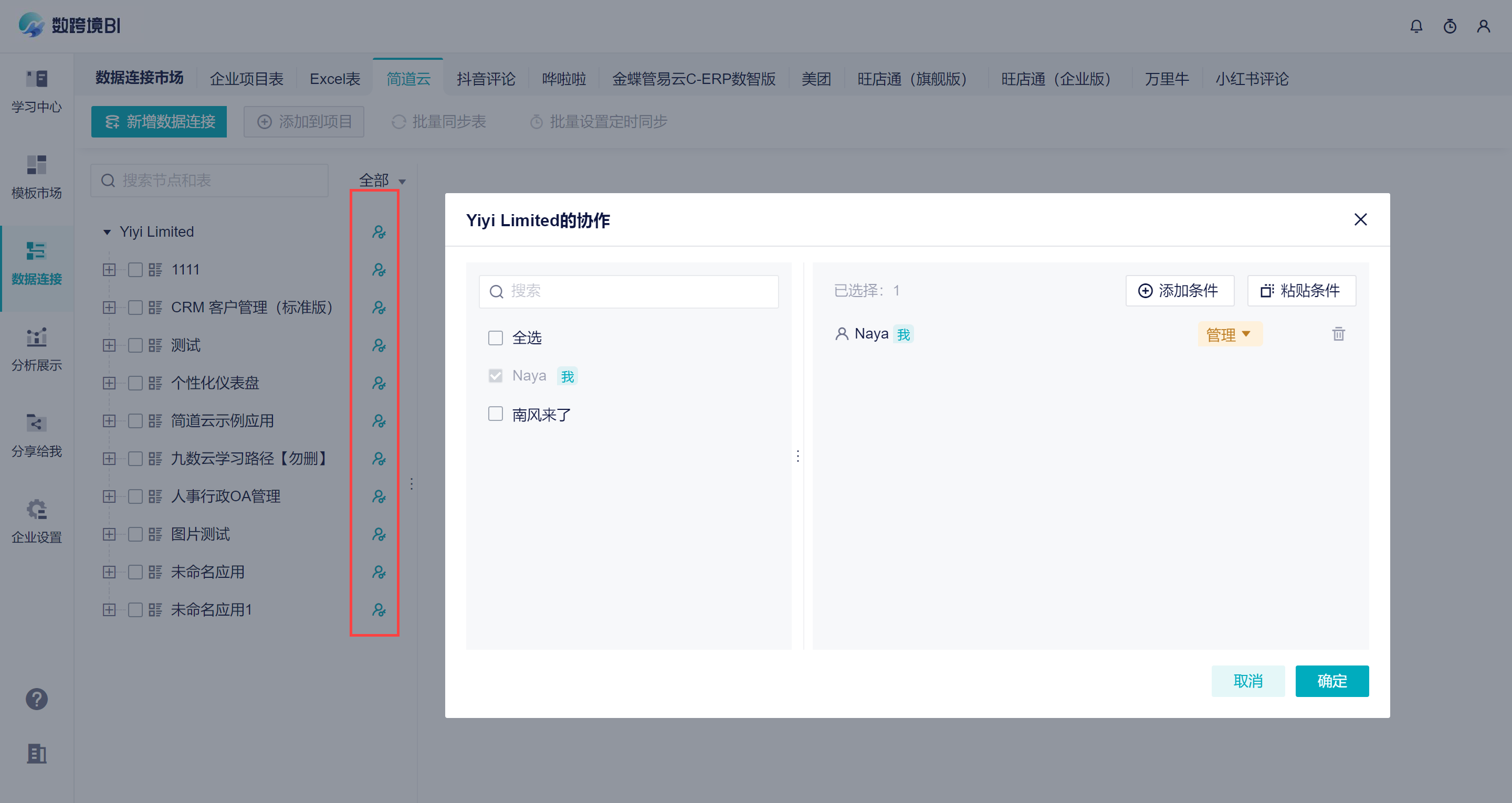
Task: Confirm with the 确定 button
Action: pos(1331,681)
